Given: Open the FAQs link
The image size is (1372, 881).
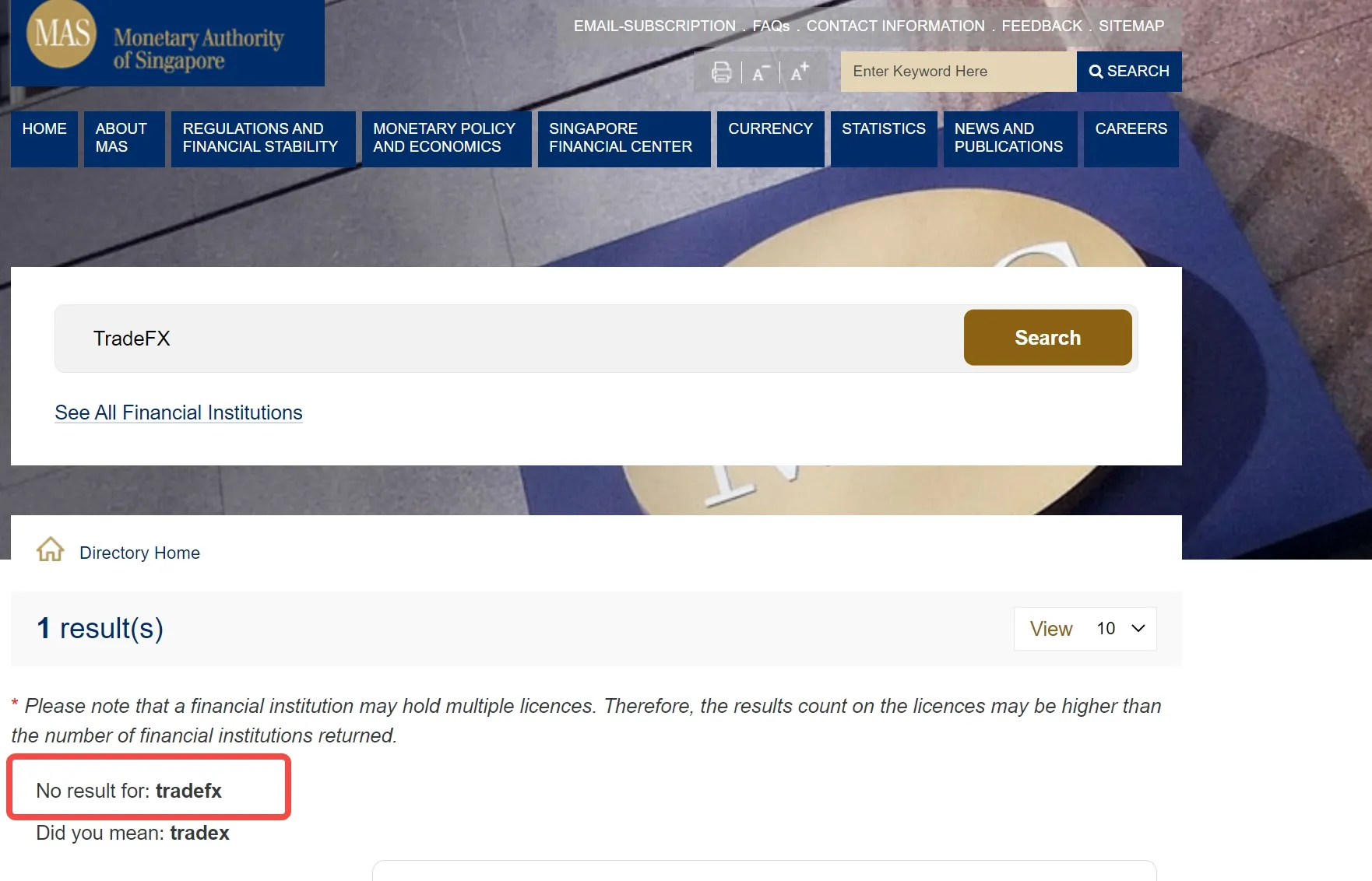Looking at the screenshot, I should [x=771, y=26].
